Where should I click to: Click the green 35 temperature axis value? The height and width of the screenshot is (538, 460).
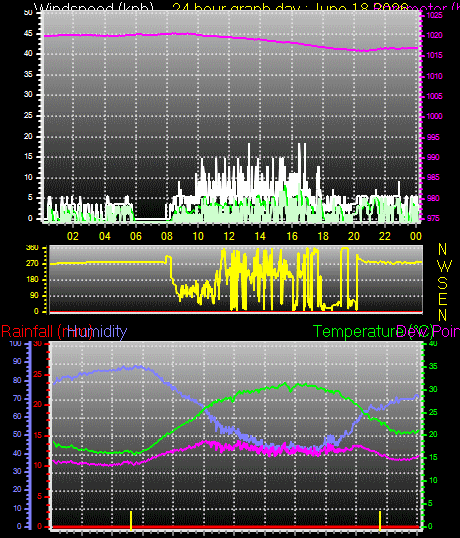[x=433, y=366]
